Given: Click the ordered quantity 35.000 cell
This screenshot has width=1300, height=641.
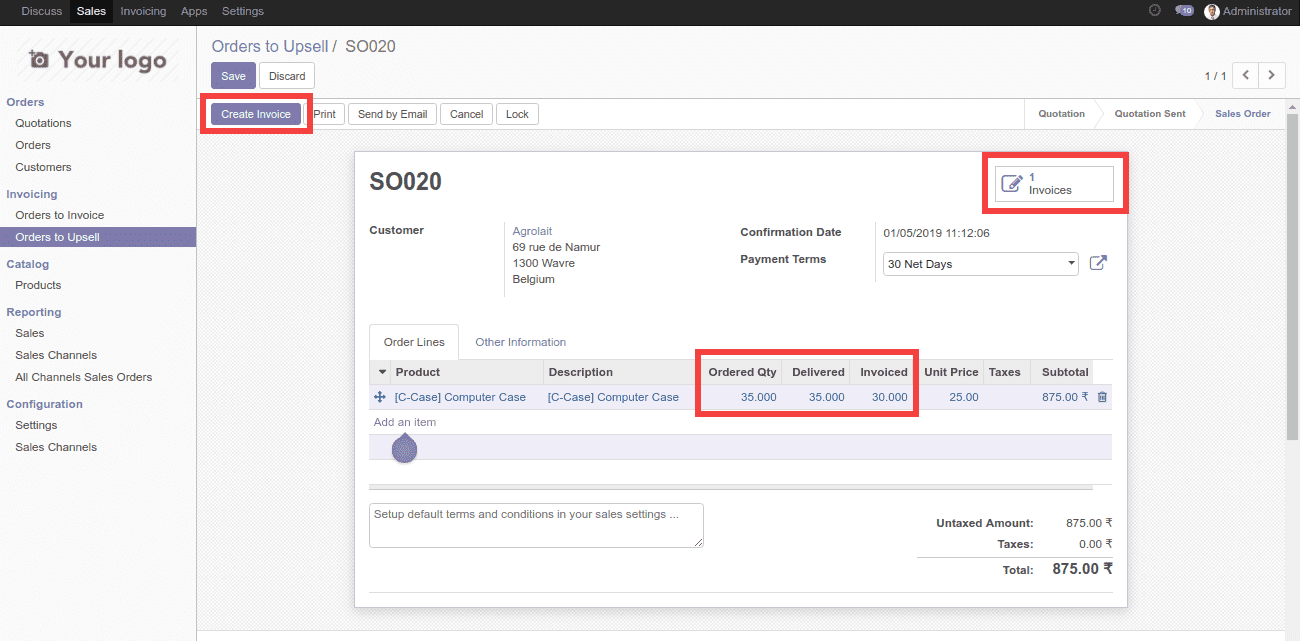Looking at the screenshot, I should pos(740,397).
